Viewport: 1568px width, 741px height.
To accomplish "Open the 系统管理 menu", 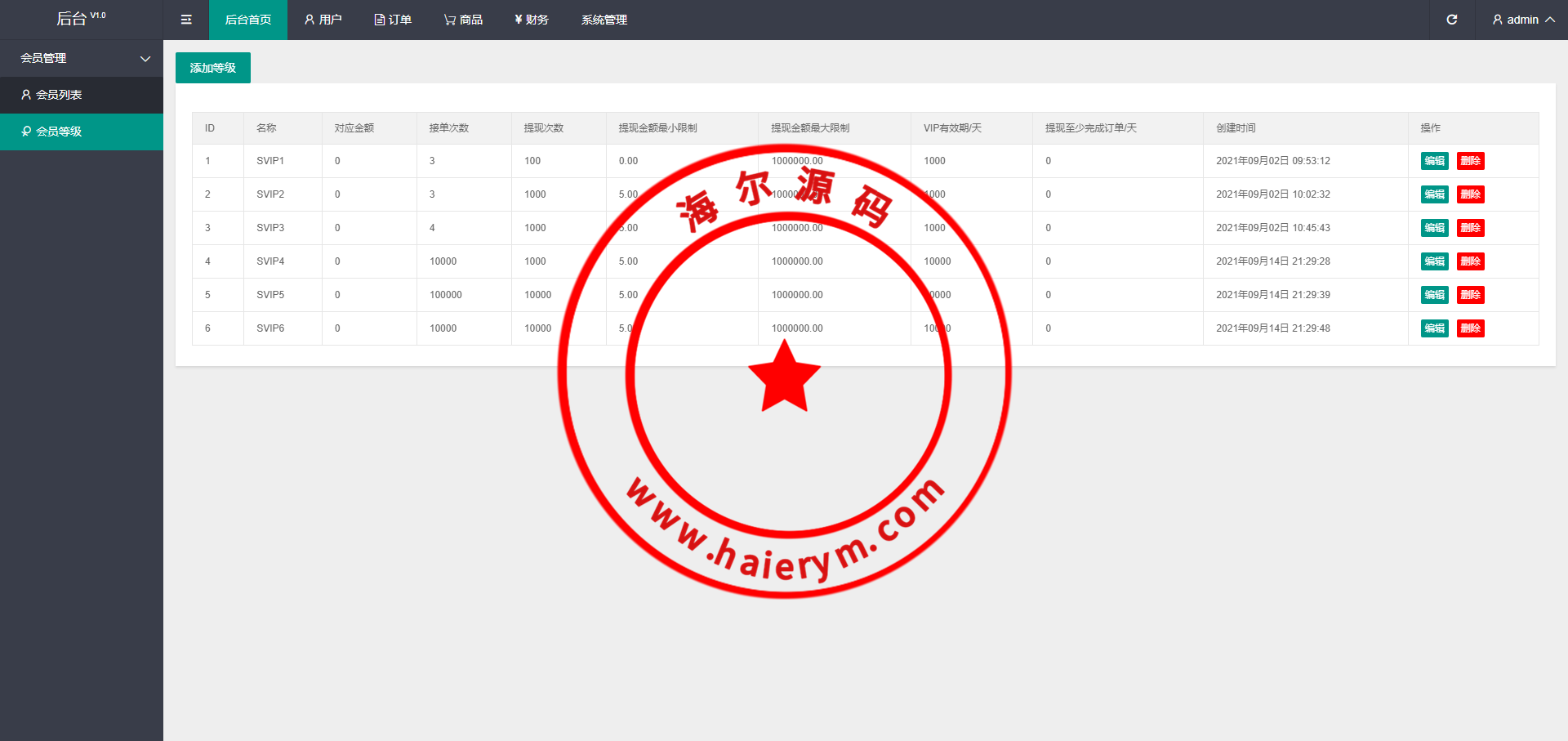I will point(604,20).
